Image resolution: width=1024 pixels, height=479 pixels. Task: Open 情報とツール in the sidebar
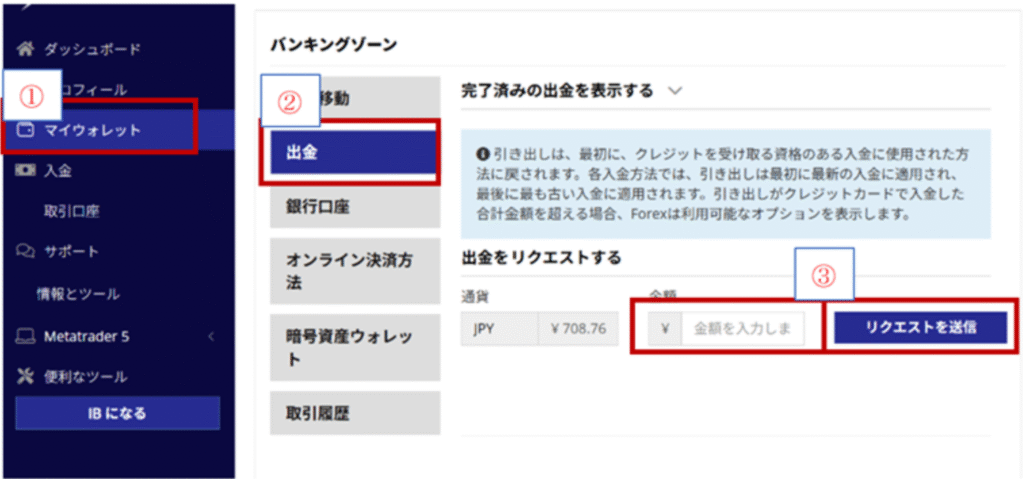(x=78, y=294)
